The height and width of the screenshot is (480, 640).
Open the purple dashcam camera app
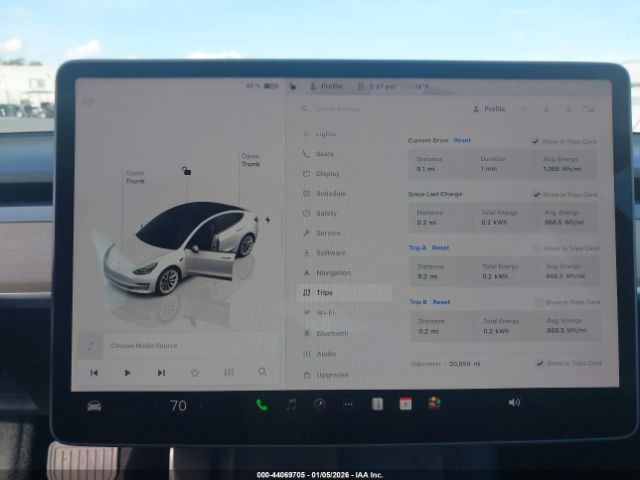point(320,404)
